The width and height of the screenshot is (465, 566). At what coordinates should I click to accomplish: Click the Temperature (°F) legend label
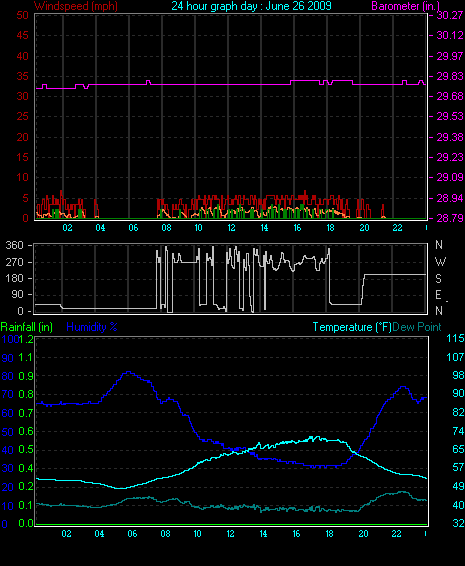(x=352, y=327)
